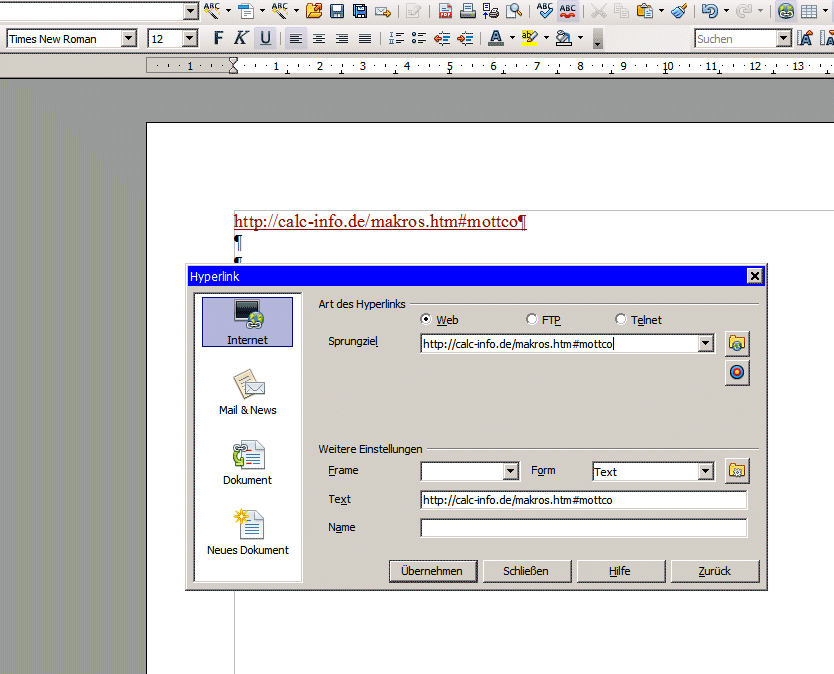Open the Frame dropdown list
This screenshot has height=674, width=834.
point(511,471)
